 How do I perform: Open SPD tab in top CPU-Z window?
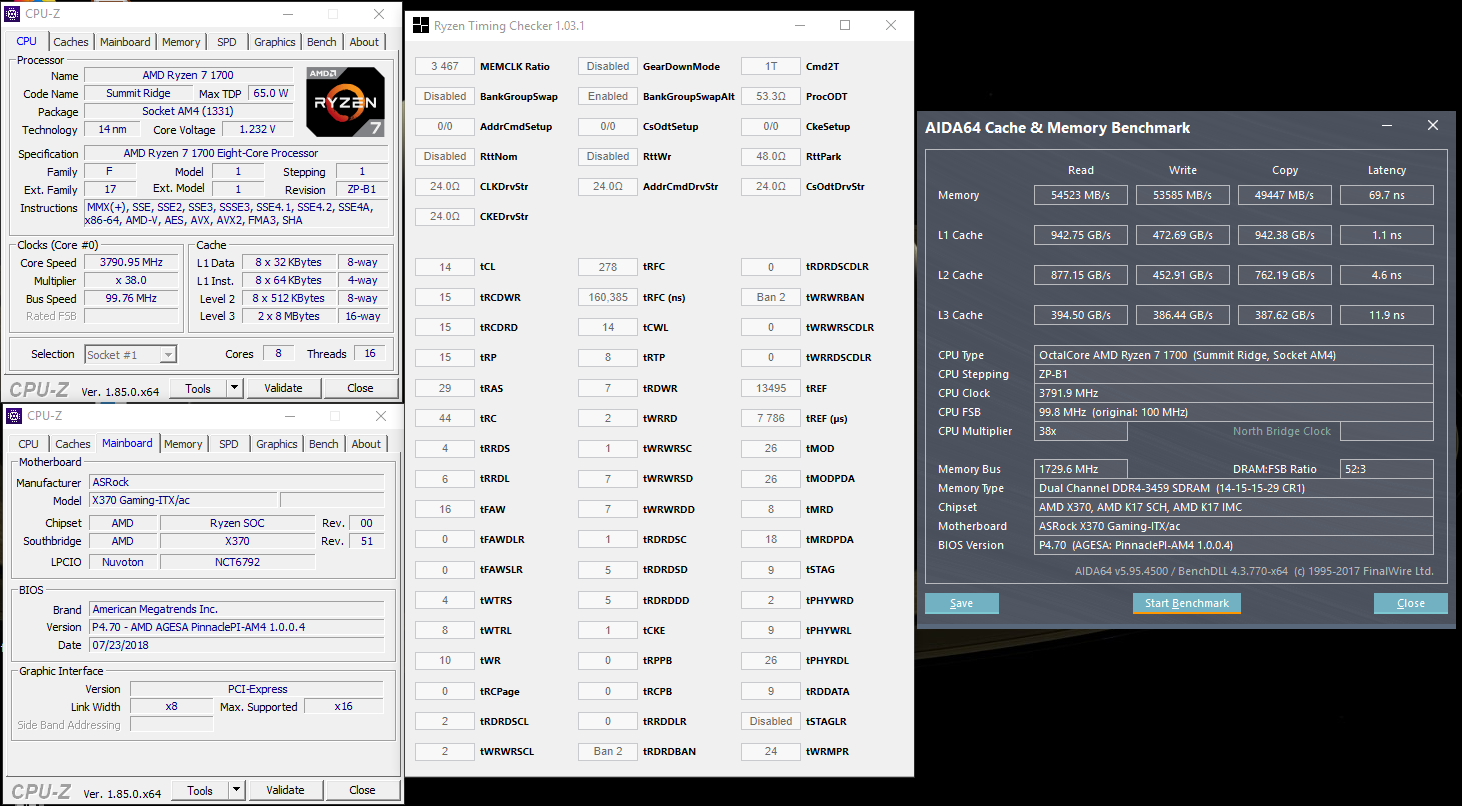(x=227, y=42)
